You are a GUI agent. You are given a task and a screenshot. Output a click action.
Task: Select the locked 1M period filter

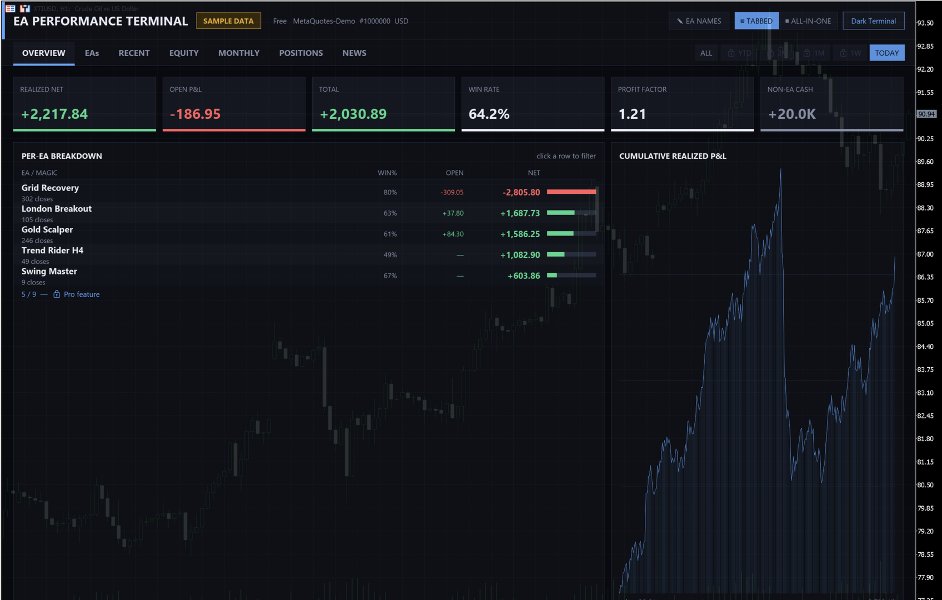coord(814,53)
